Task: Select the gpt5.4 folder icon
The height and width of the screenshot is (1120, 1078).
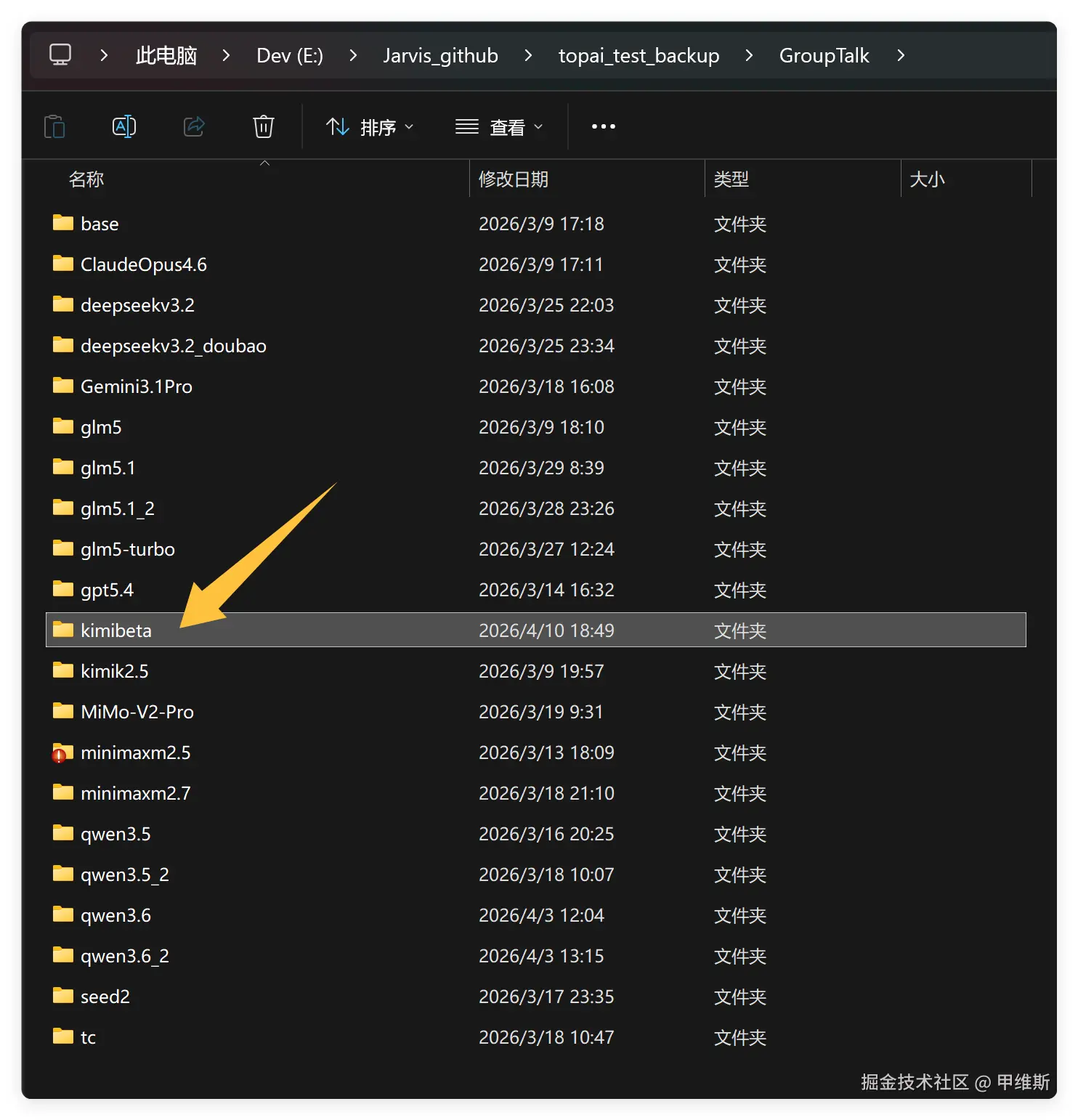Action: 63,588
